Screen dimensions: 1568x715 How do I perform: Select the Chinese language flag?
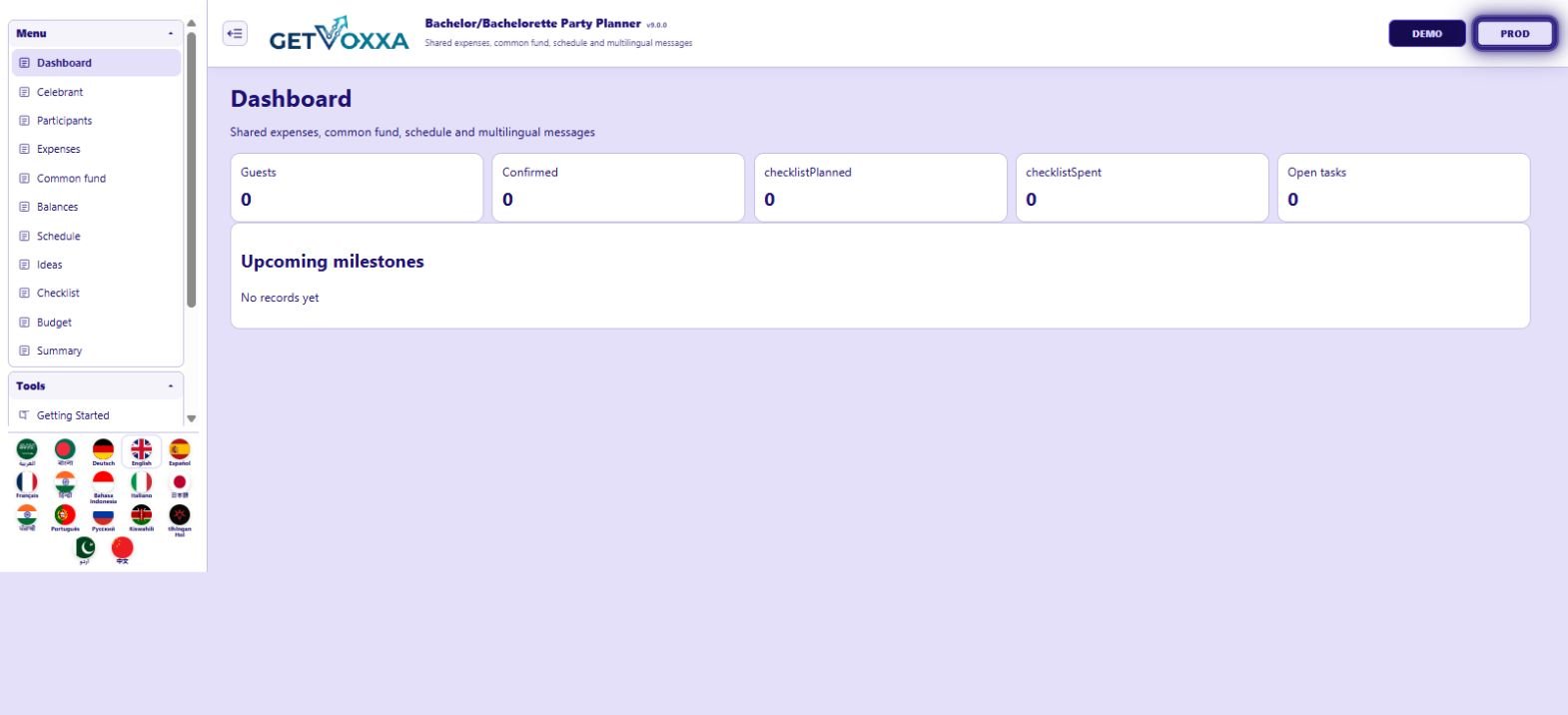(123, 549)
